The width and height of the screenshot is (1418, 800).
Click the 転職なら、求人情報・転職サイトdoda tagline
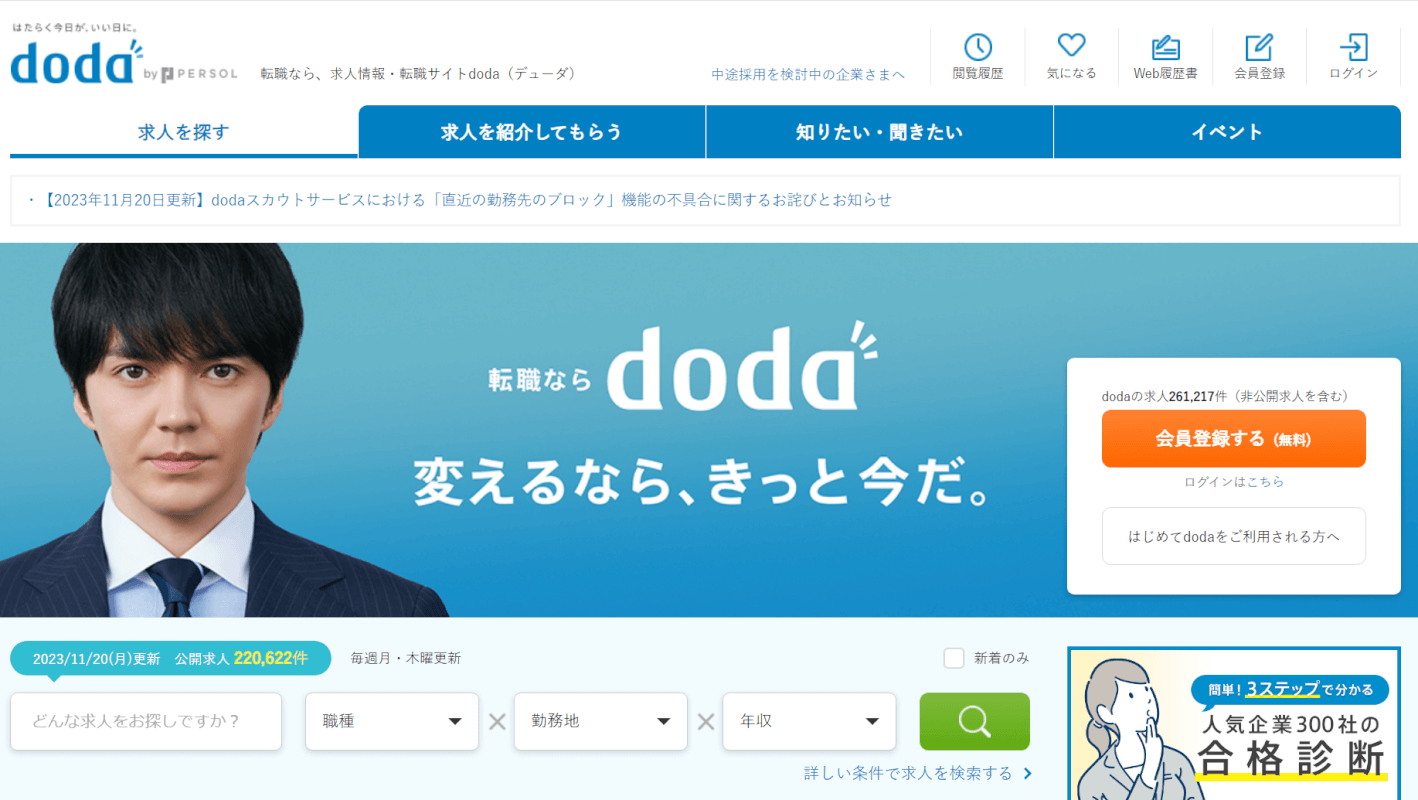click(418, 74)
